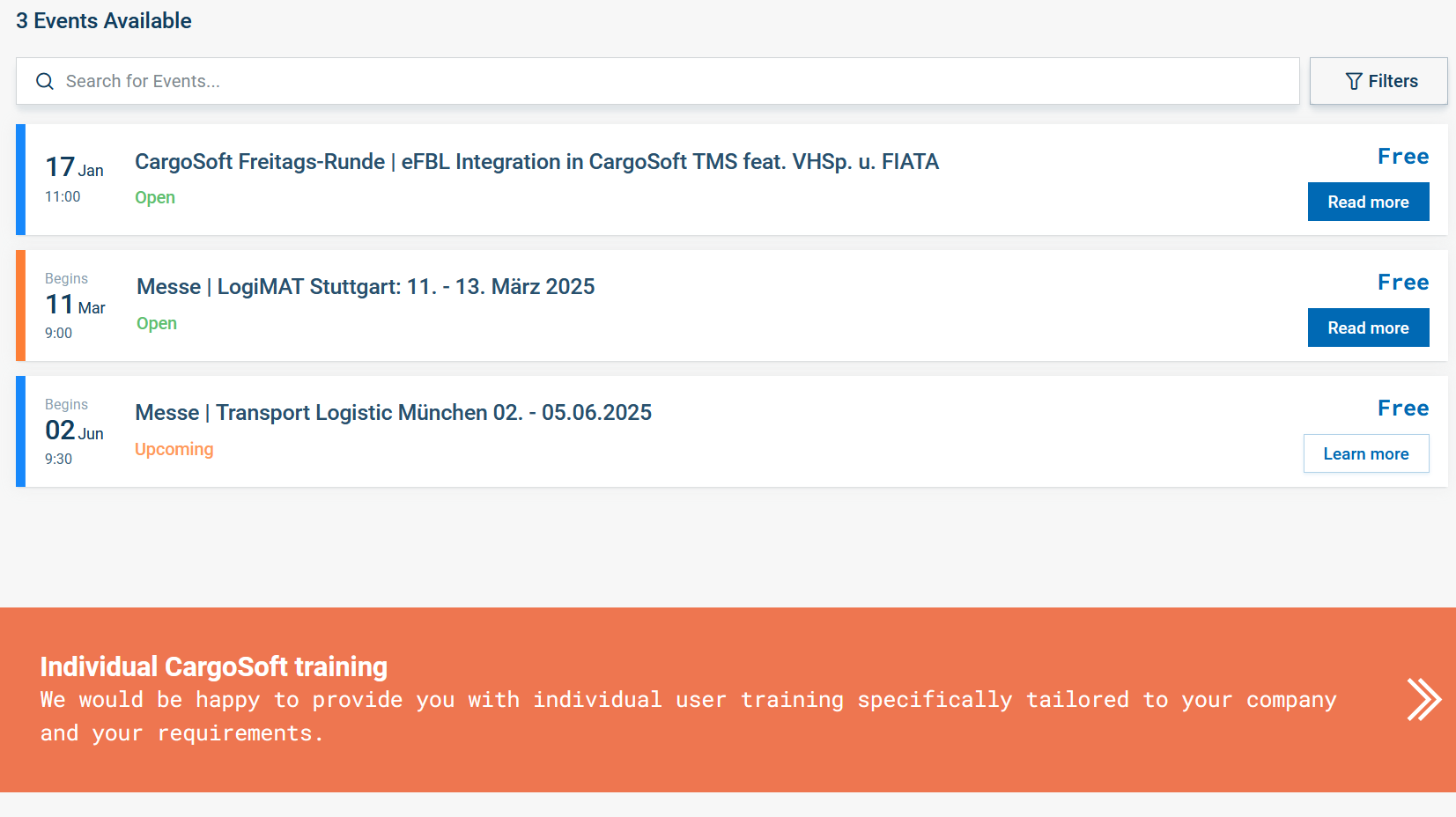Click the Open status under eFBL event

(155, 198)
